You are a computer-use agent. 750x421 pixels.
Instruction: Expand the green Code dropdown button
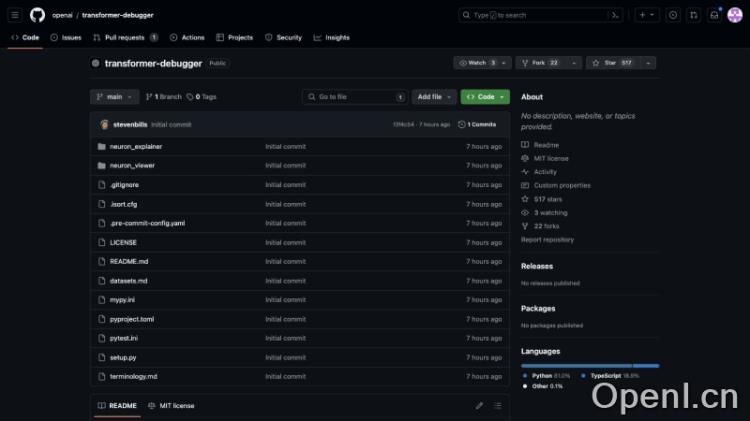coord(484,97)
